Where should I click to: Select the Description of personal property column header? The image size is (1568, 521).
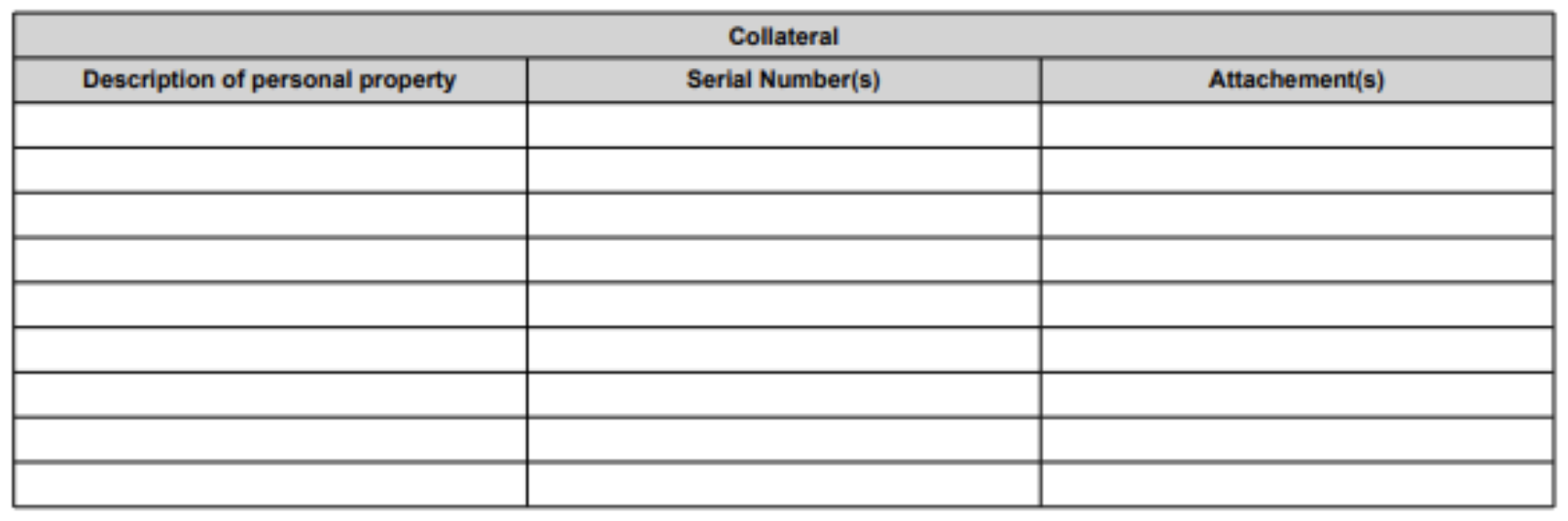269,80
